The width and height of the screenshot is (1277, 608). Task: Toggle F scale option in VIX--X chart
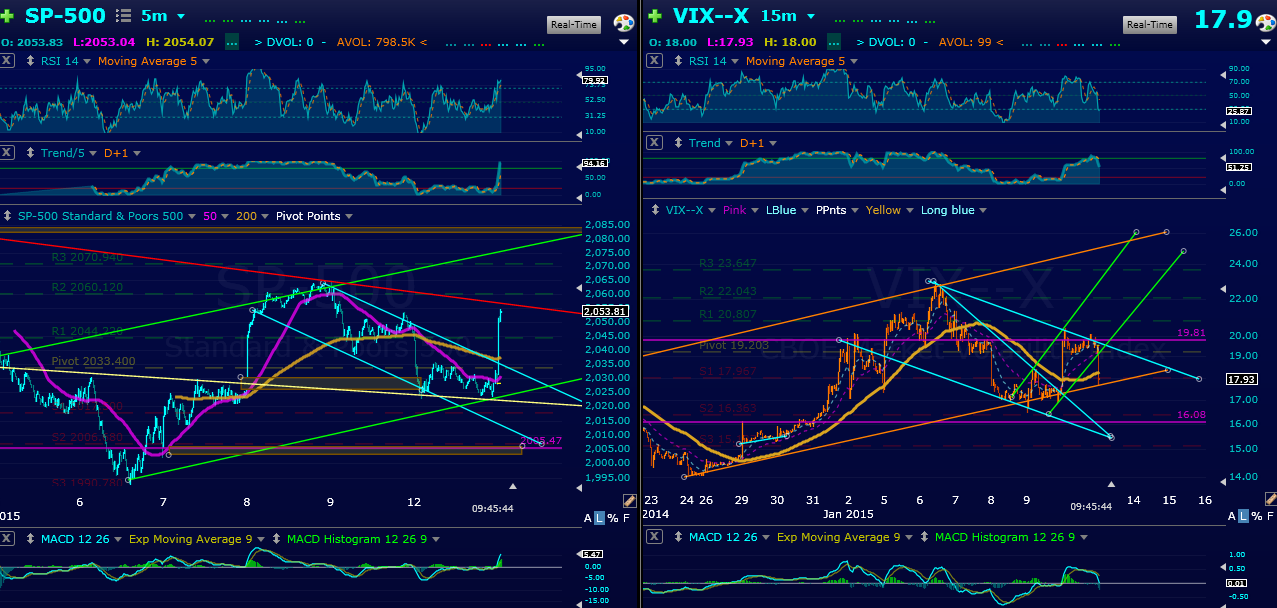coord(1270,516)
